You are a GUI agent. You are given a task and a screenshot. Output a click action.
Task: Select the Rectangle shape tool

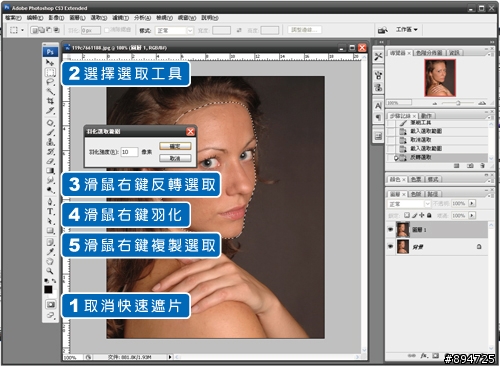50,231
